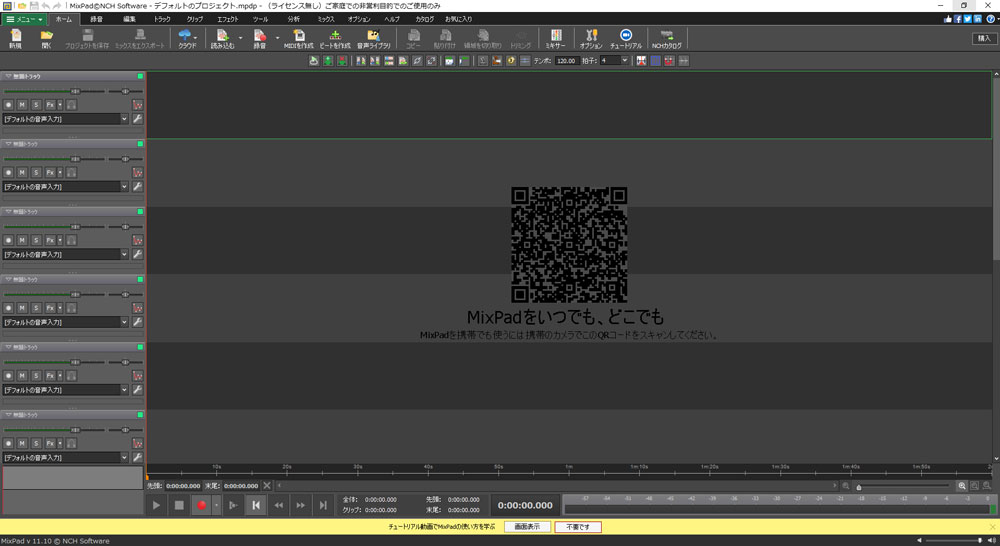
Task: Open the dropdown arrow beside 読み込む
Action: point(240,38)
